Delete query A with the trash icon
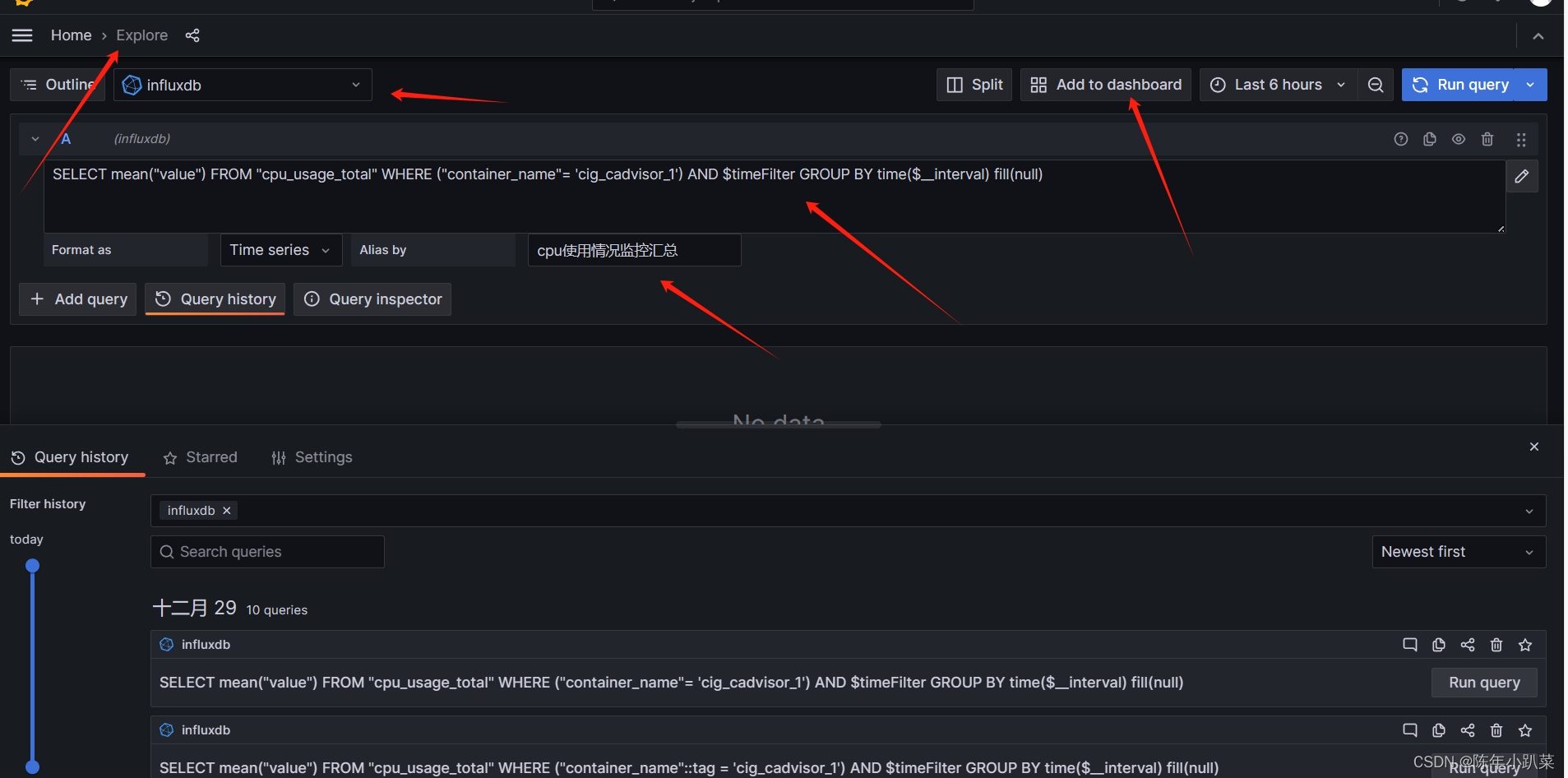Screen dimensions: 1568x778 [1487, 139]
